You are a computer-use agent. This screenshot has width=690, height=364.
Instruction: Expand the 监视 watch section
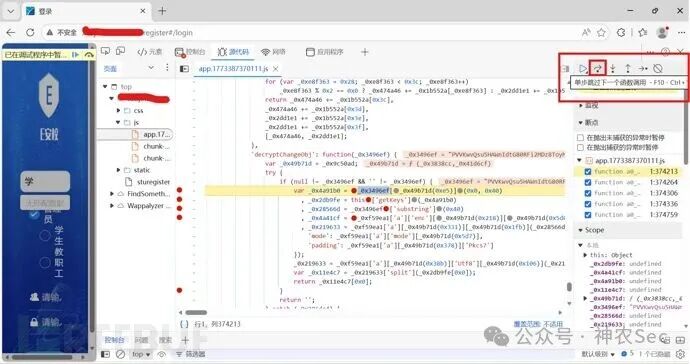[x=581, y=106]
